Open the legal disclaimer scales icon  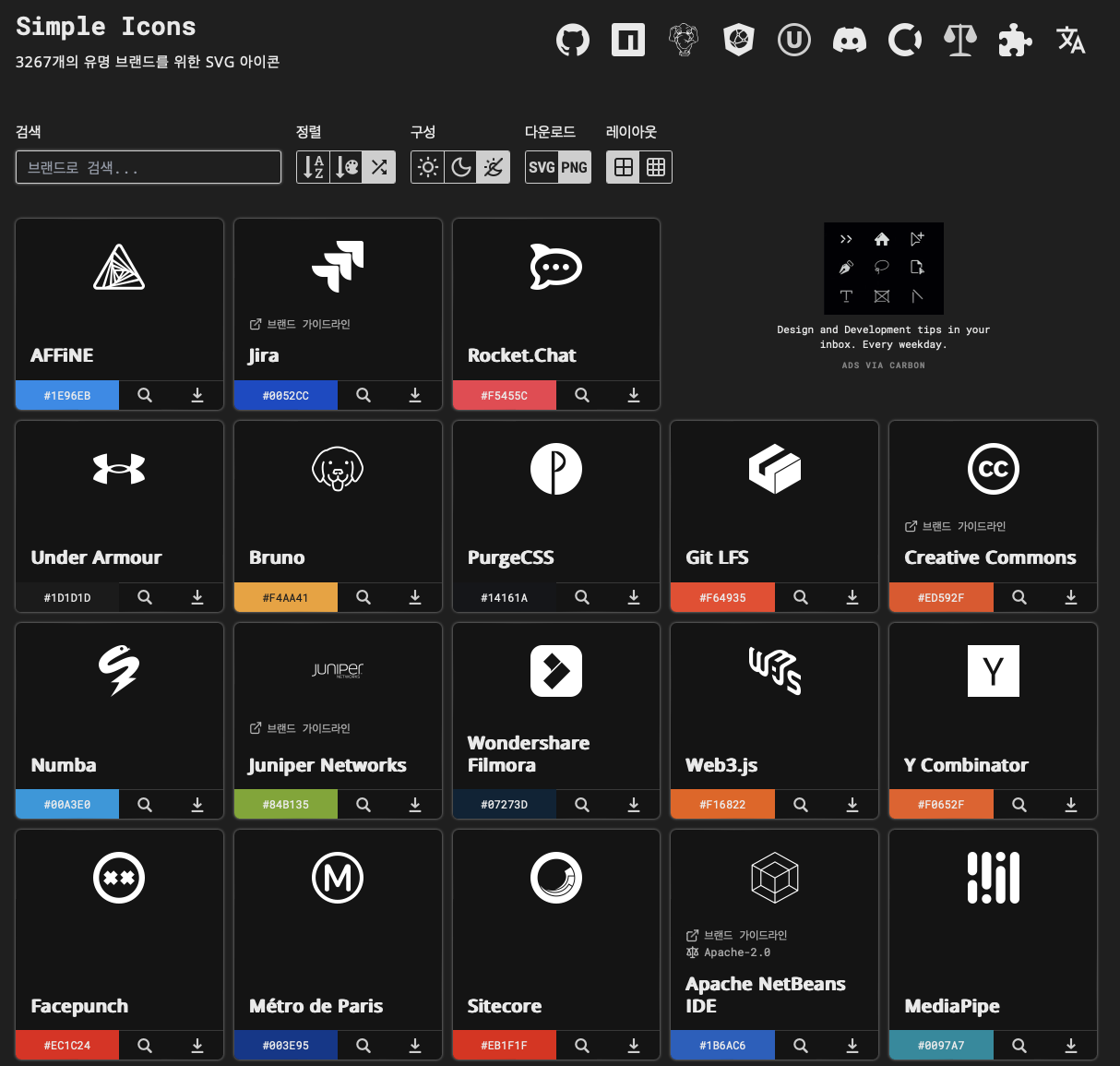click(960, 40)
